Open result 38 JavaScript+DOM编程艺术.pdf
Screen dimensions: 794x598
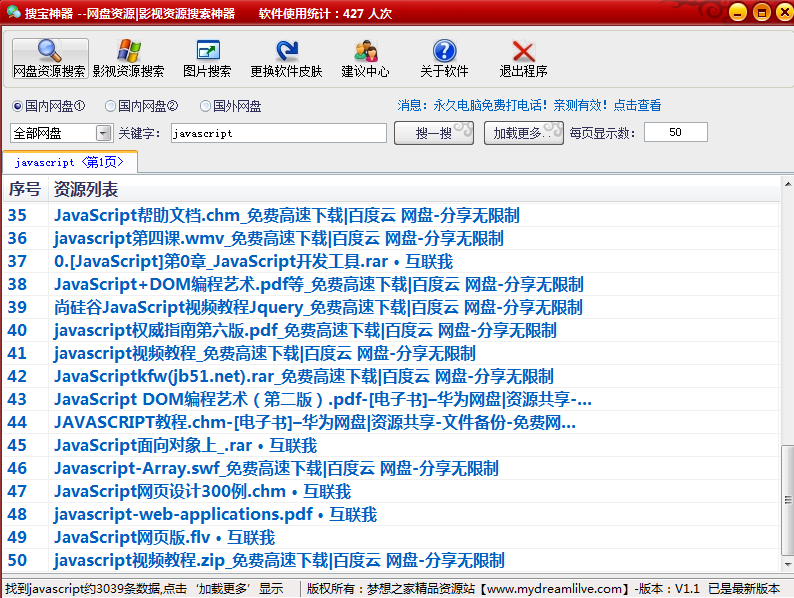click(319, 284)
